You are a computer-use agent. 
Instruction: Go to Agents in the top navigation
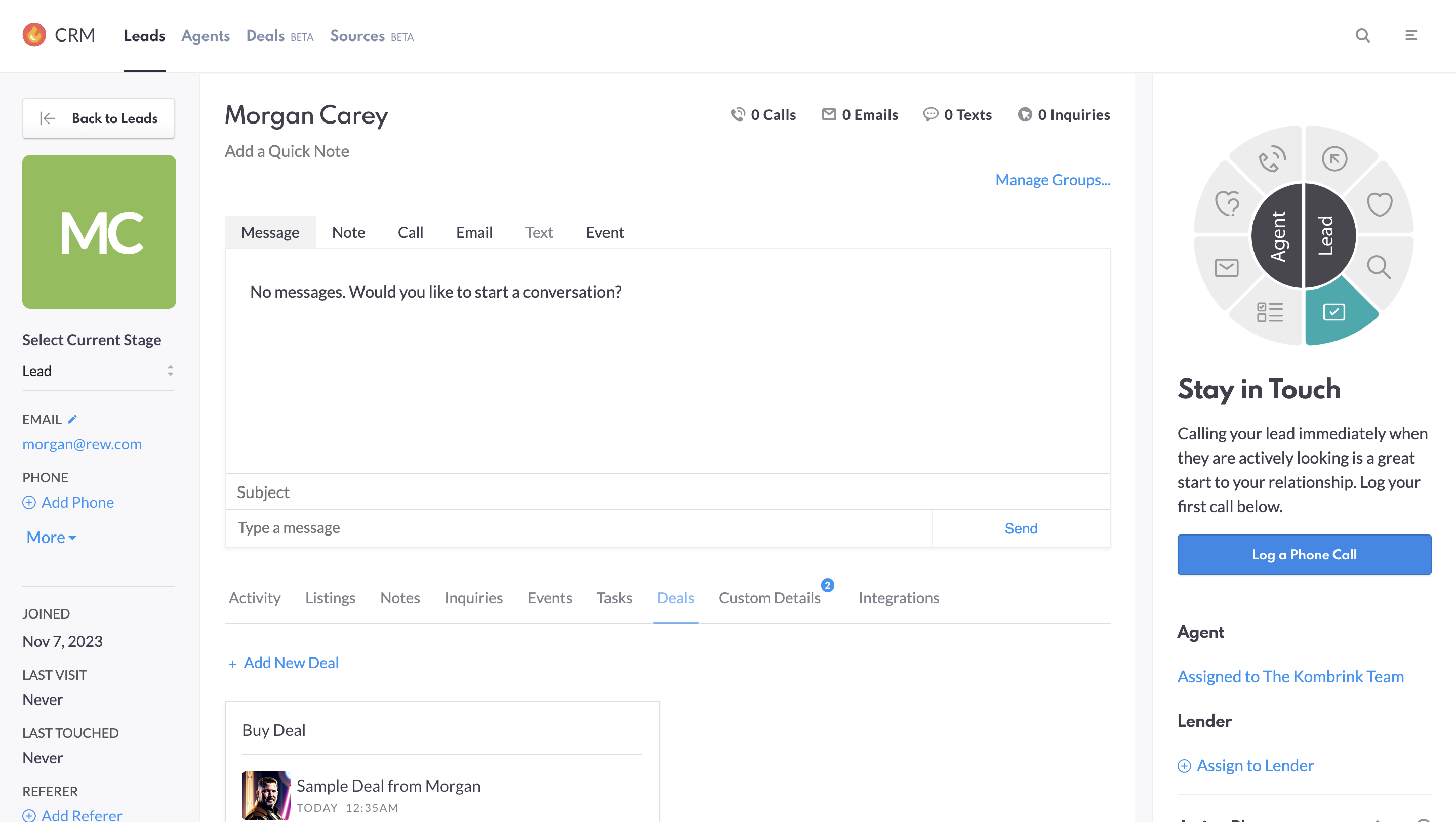(205, 35)
